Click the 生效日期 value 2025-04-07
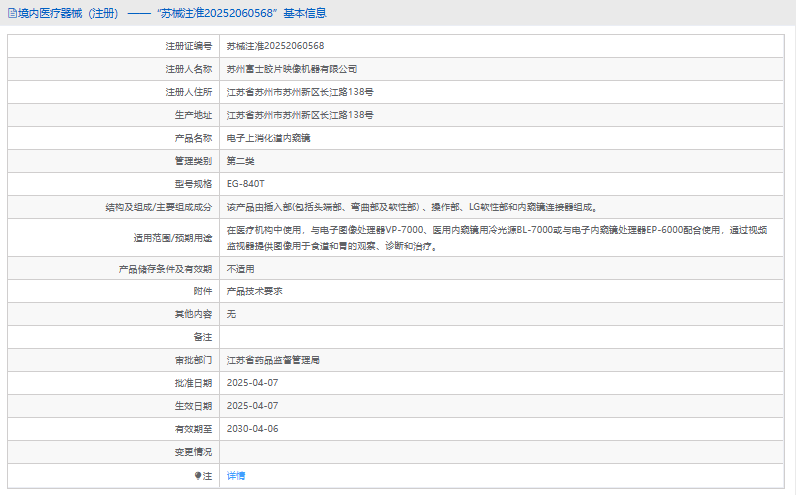 pos(252,406)
